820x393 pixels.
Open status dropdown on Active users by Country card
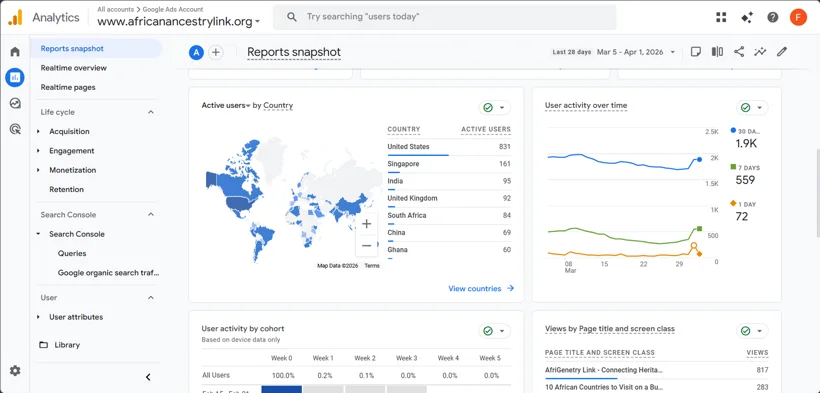pyautogui.click(x=495, y=107)
